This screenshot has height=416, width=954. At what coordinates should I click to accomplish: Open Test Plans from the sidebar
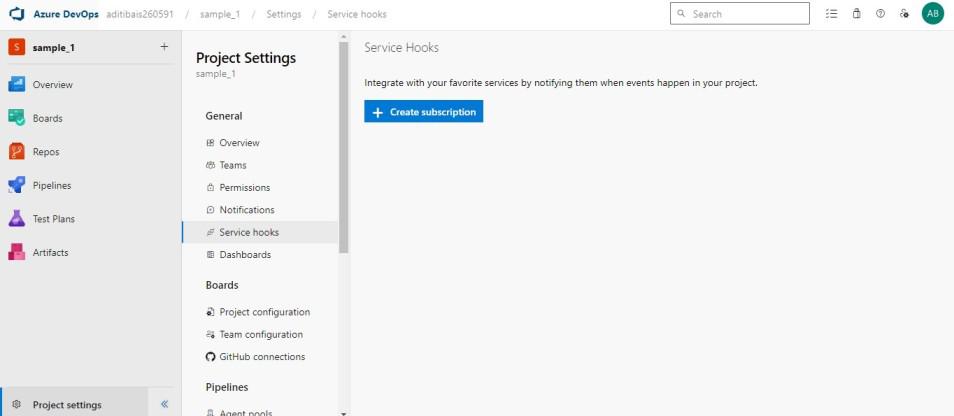[x=53, y=219]
